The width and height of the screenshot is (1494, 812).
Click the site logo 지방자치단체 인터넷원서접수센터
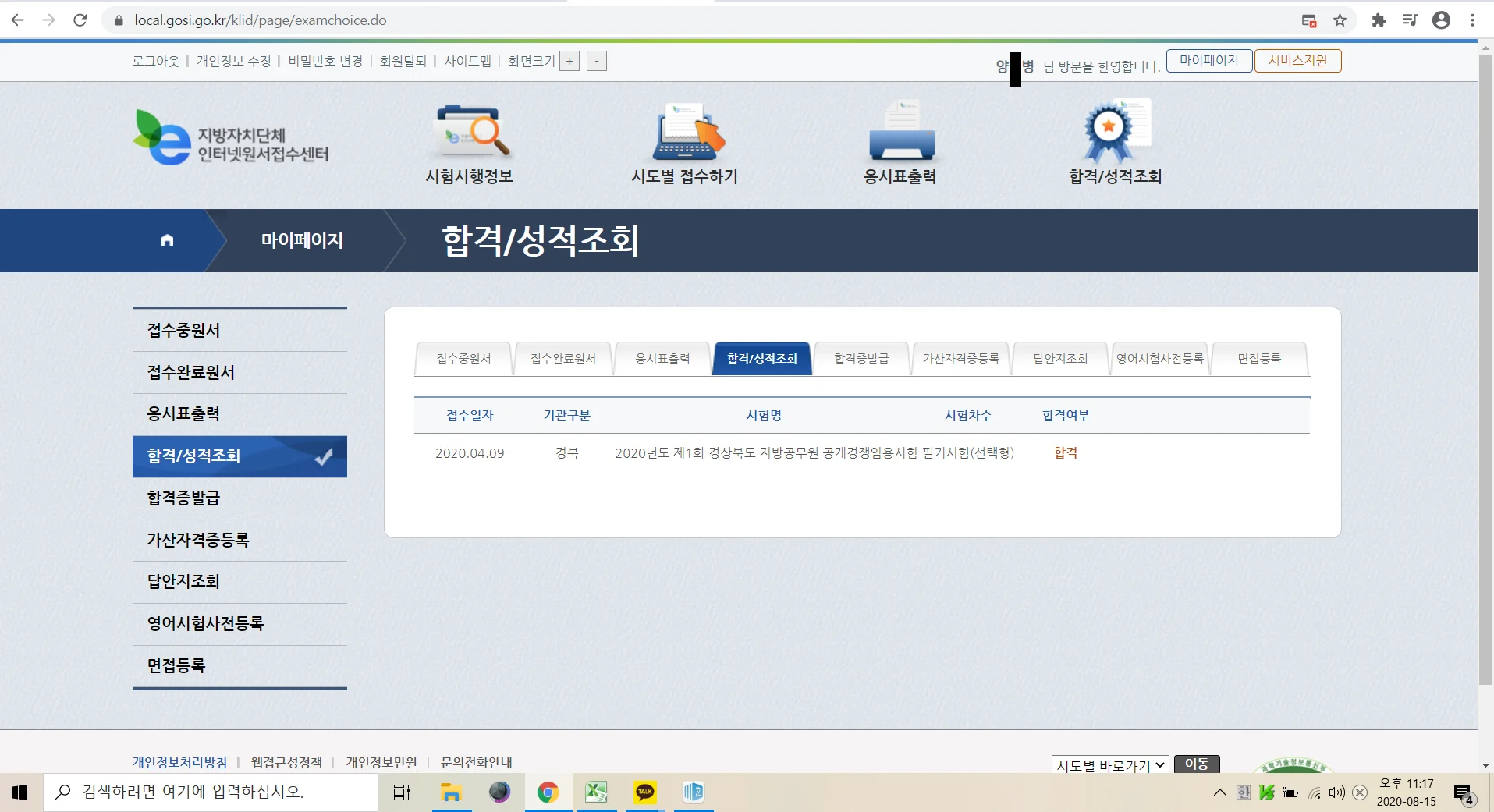click(231, 138)
